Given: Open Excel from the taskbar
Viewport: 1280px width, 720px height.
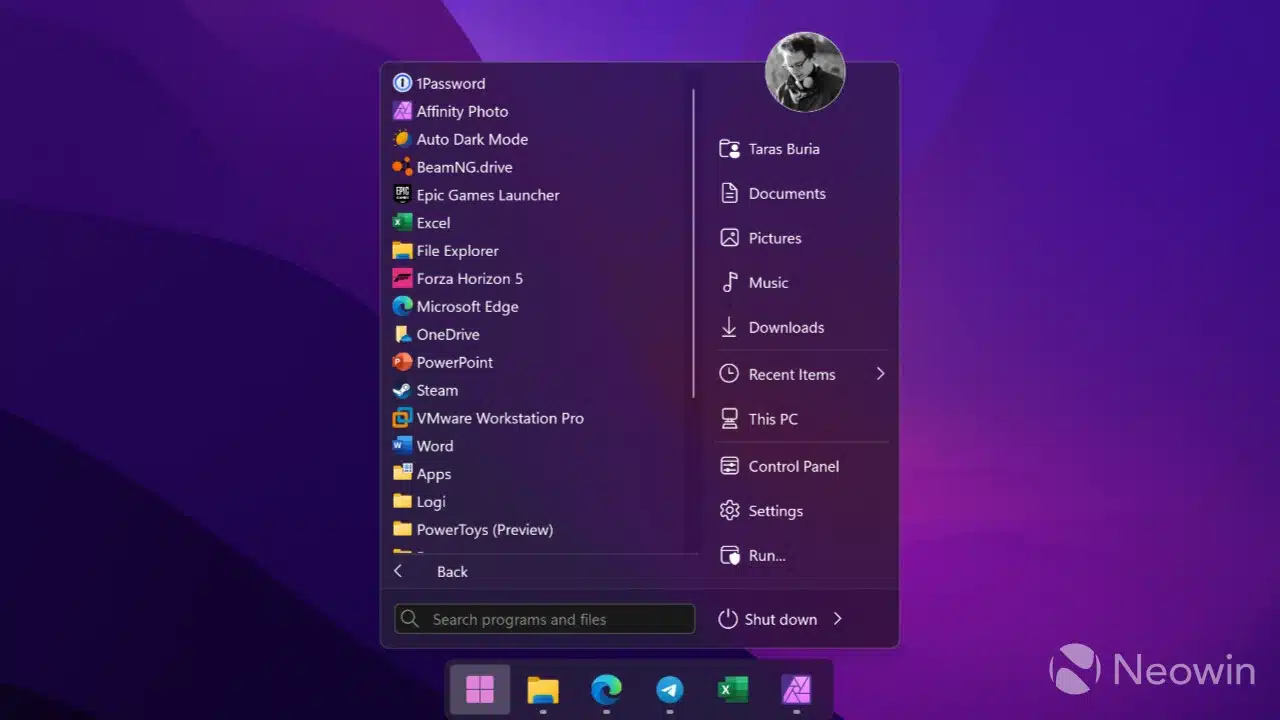Looking at the screenshot, I should coord(733,690).
